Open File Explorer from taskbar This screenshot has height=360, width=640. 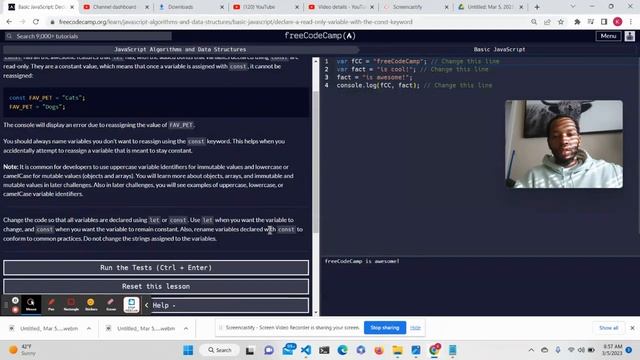click(x=398, y=350)
